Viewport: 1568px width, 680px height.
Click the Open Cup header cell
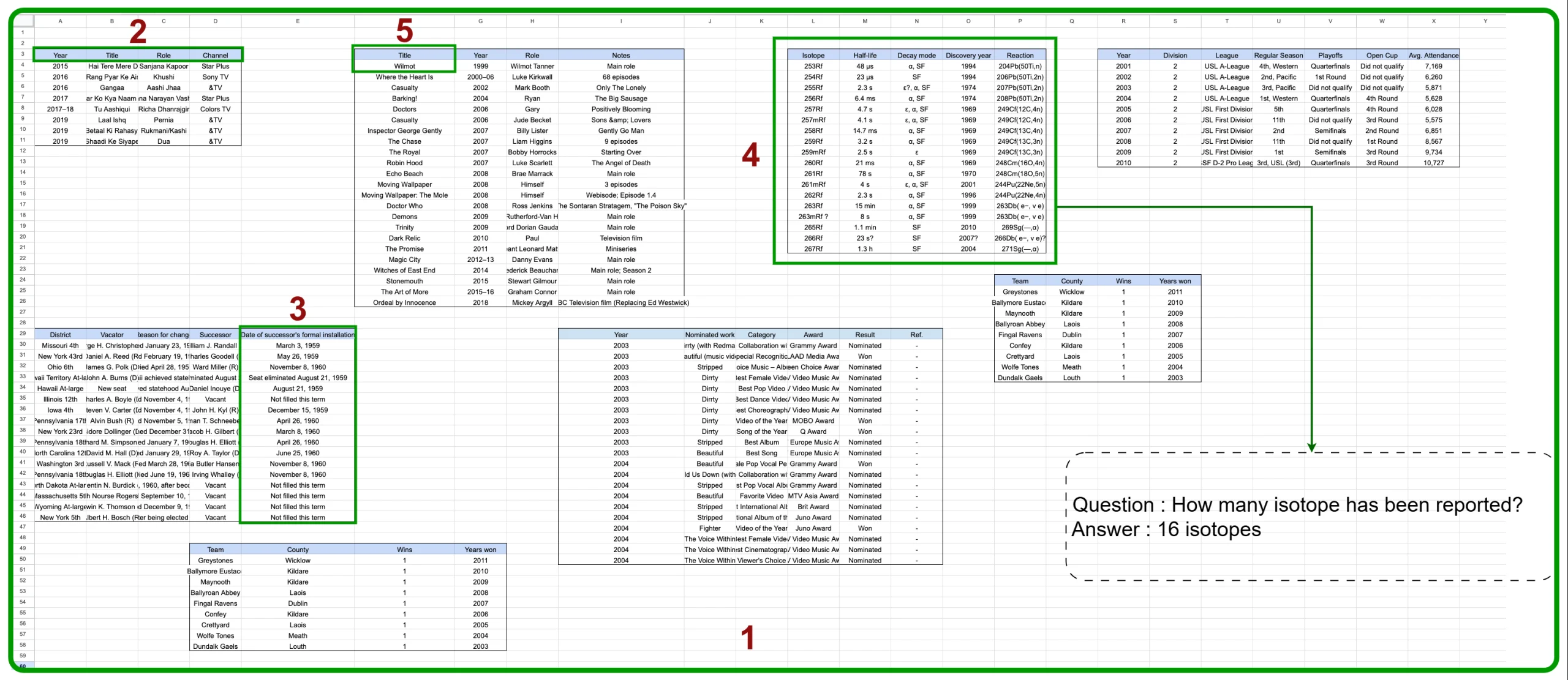[1382, 55]
